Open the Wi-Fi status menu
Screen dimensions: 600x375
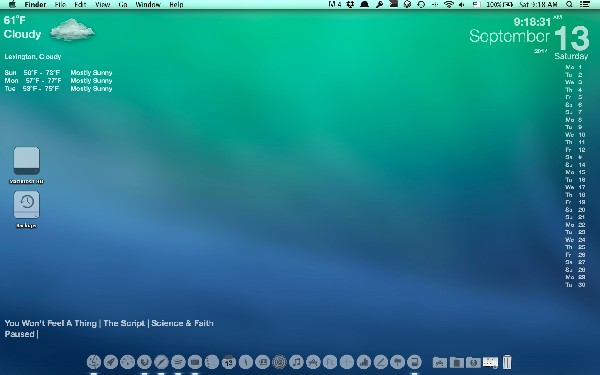[x=448, y=5]
